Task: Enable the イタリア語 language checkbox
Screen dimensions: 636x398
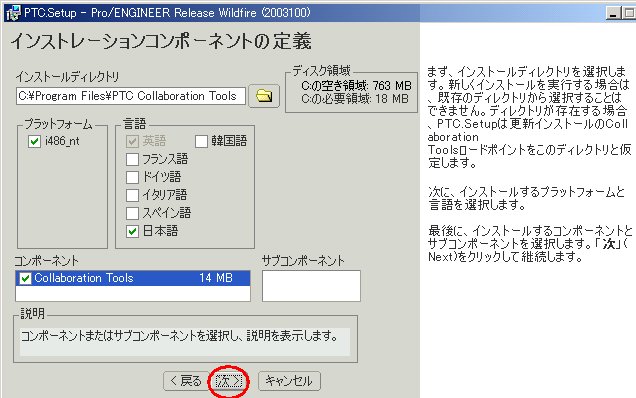Action: pos(132,195)
